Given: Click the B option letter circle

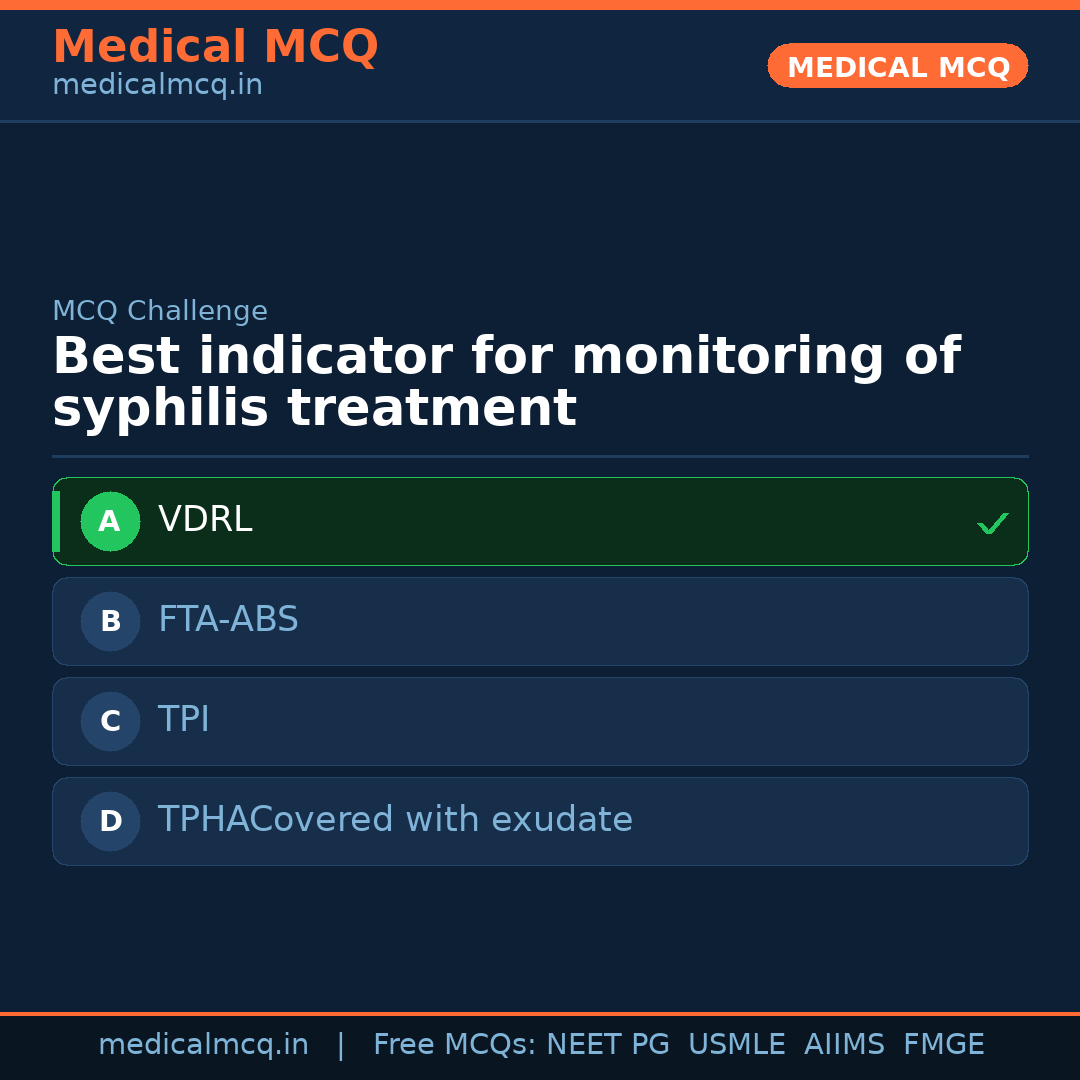Looking at the screenshot, I should pos(110,621).
